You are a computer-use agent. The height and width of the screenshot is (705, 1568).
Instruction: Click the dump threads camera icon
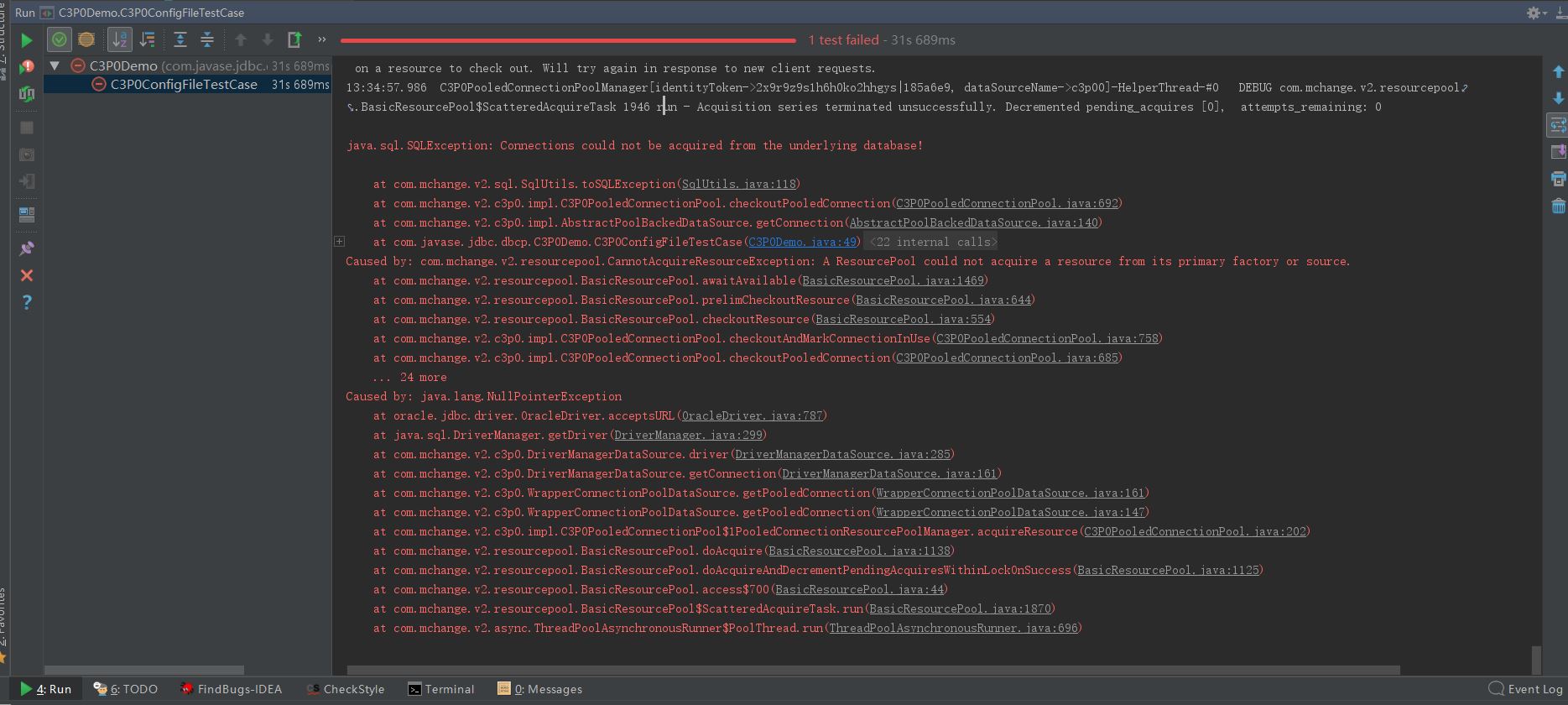[26, 154]
